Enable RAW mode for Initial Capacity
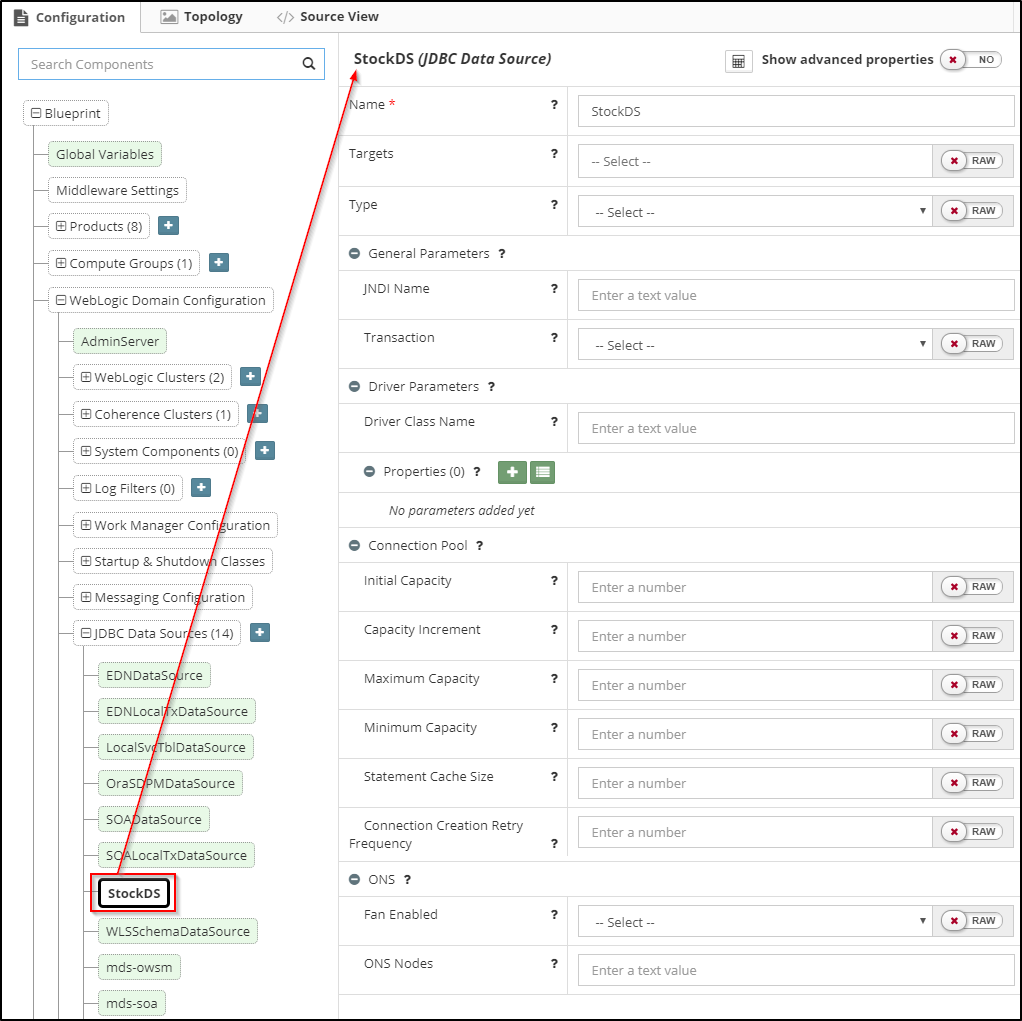1022x1021 pixels. tap(971, 587)
